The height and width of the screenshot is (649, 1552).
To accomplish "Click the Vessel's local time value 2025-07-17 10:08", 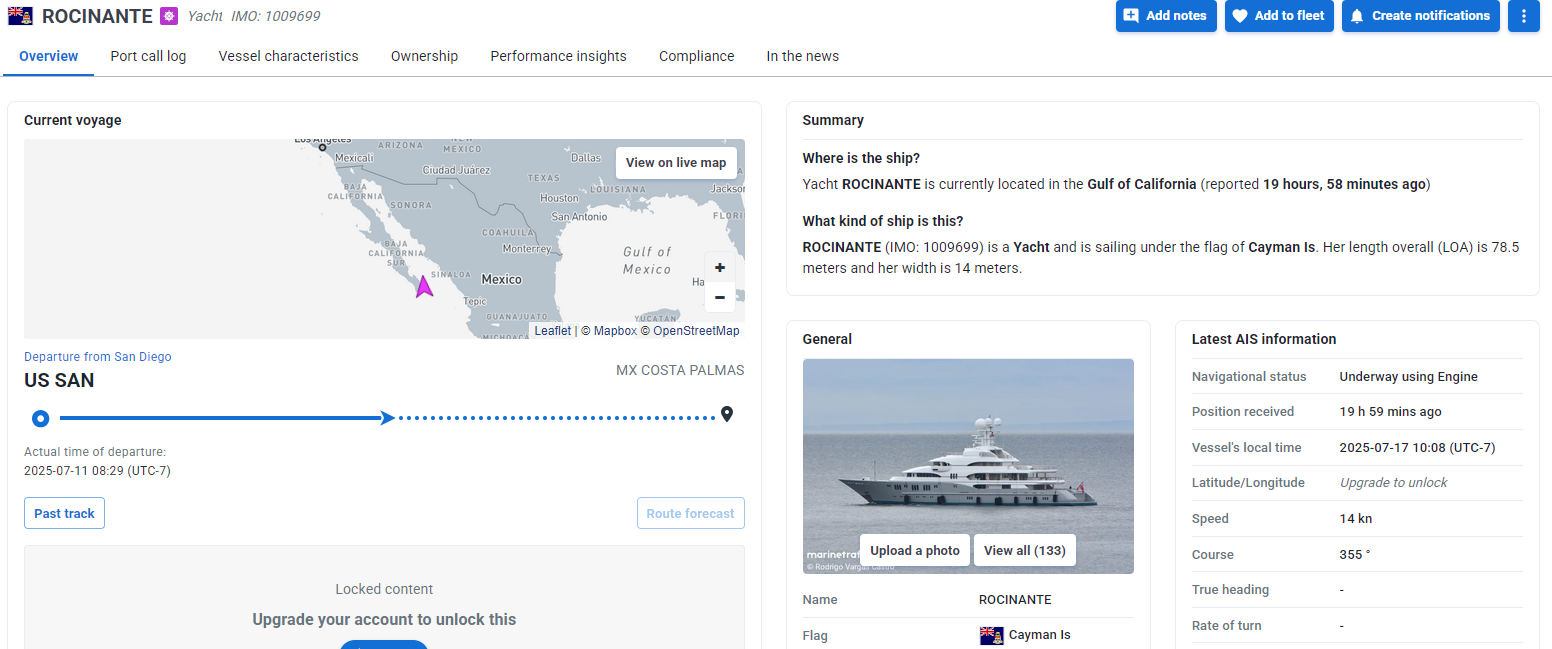I will pyautogui.click(x=1417, y=448).
